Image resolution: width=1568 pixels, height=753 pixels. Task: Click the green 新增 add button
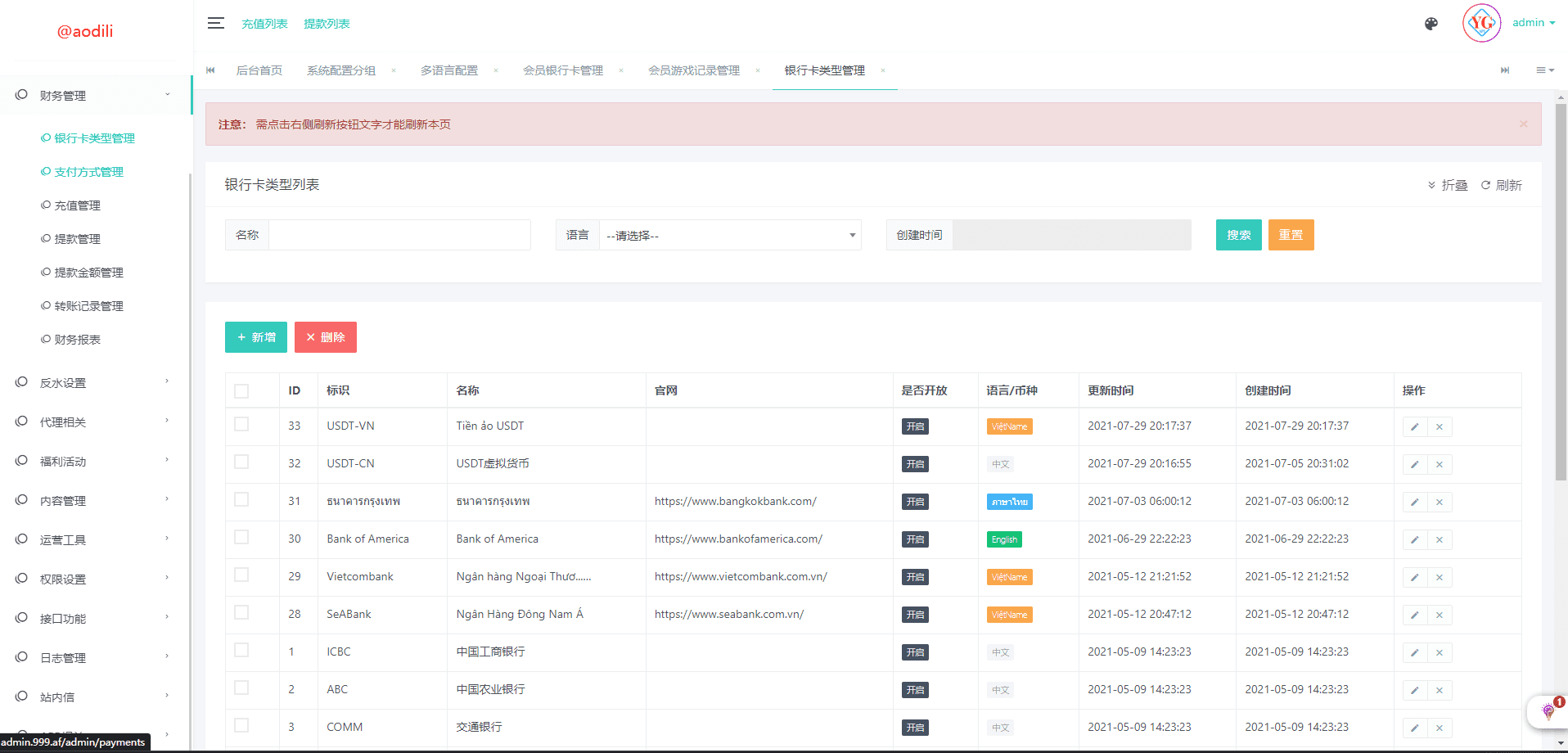(256, 337)
